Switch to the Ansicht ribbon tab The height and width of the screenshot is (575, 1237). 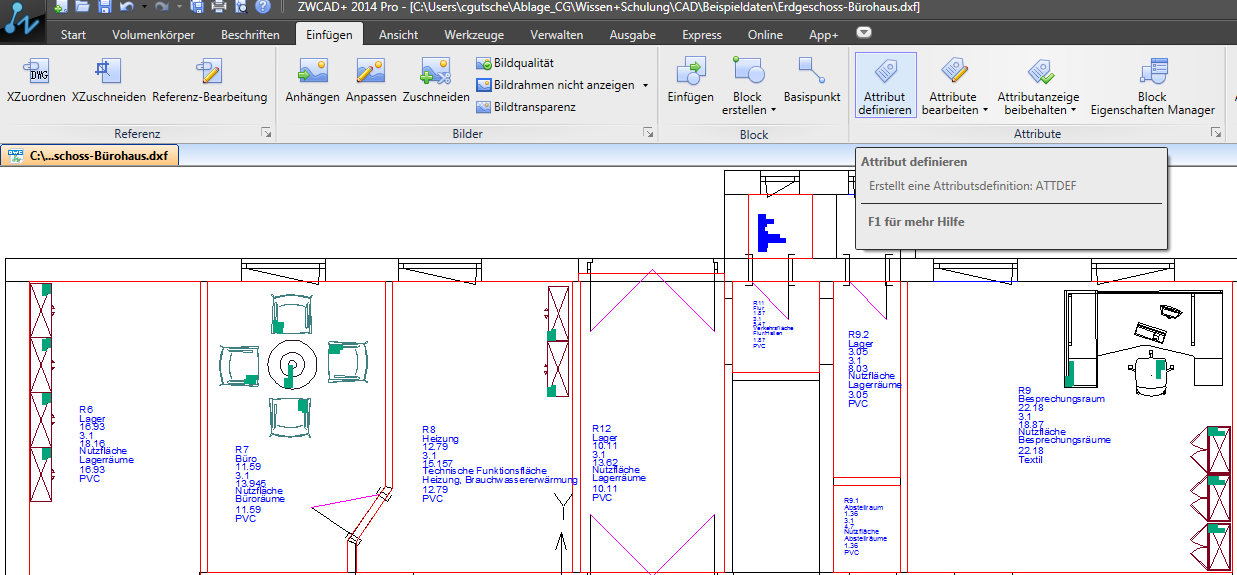click(398, 35)
